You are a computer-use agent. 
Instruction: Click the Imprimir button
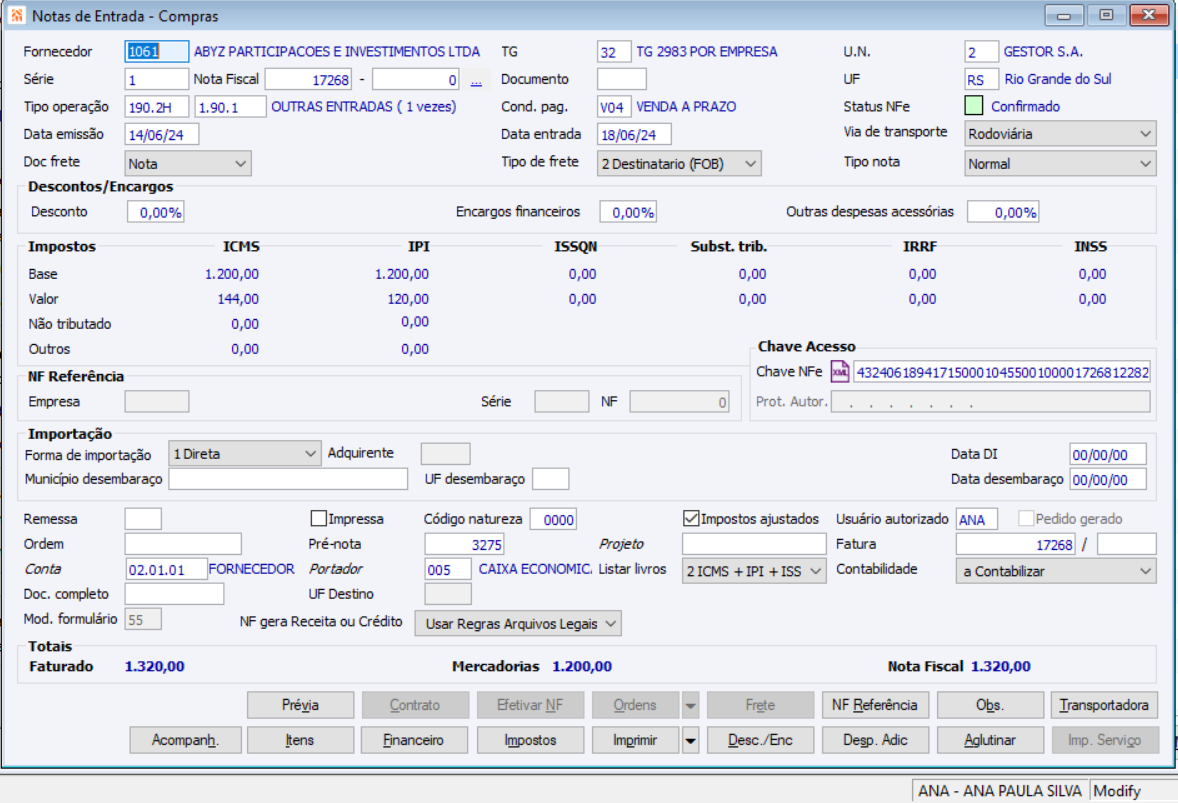[x=636, y=741]
